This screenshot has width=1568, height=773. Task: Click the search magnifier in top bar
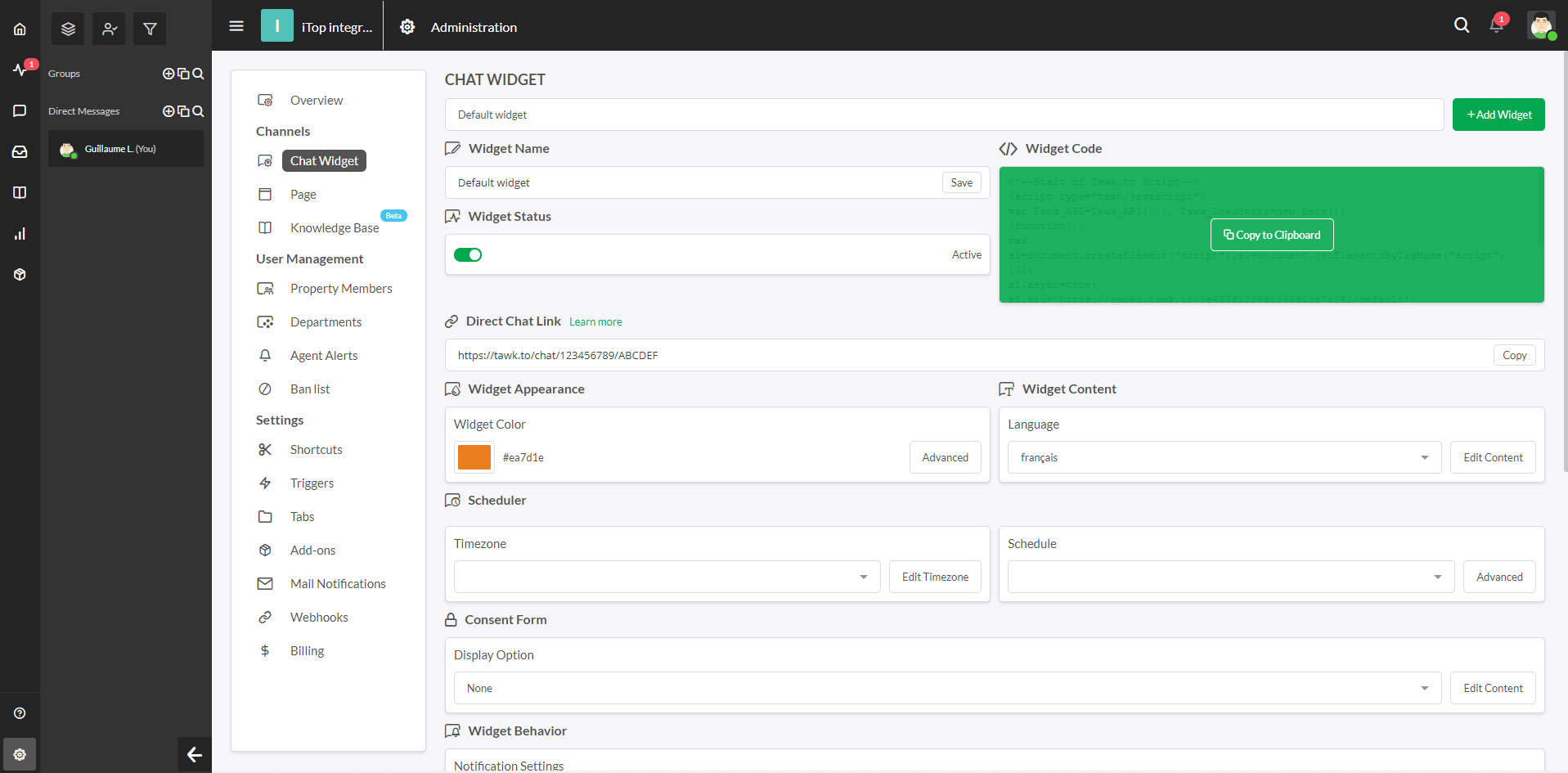pos(1461,25)
